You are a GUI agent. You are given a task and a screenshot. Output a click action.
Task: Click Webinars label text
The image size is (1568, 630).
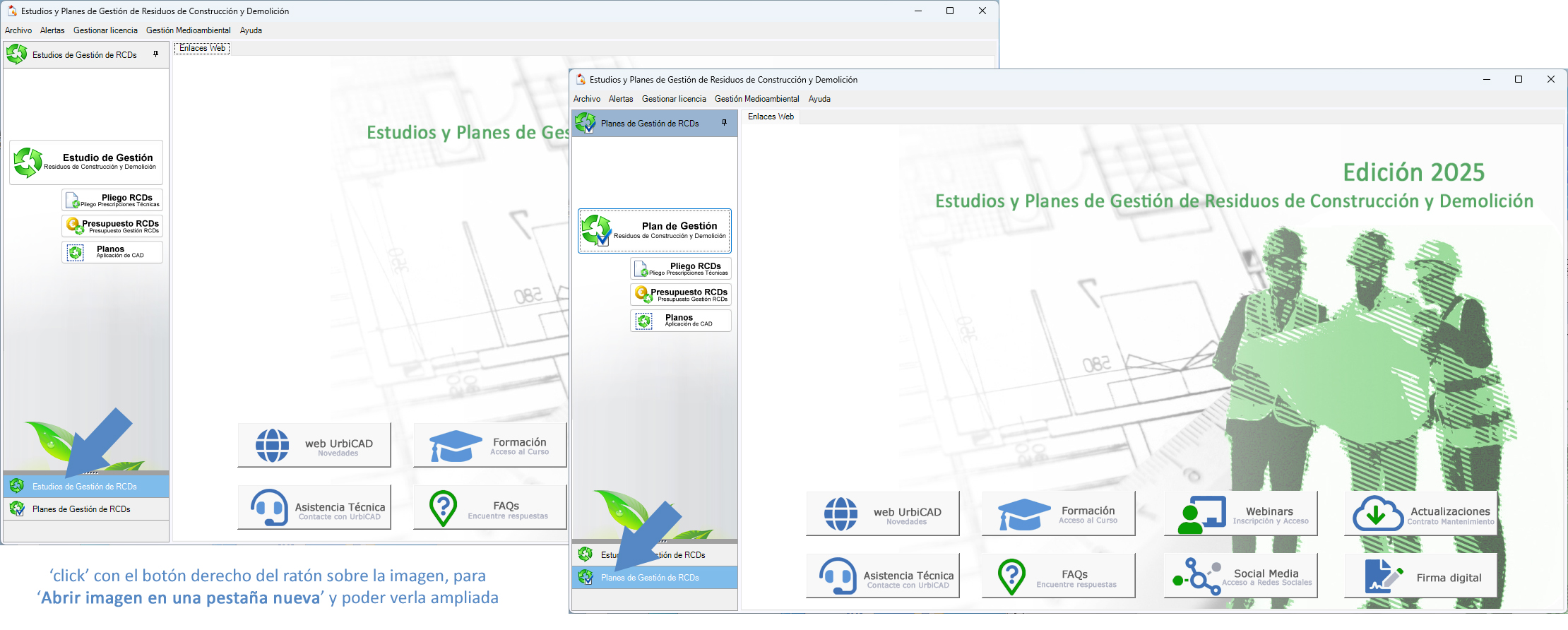[x=1269, y=511]
